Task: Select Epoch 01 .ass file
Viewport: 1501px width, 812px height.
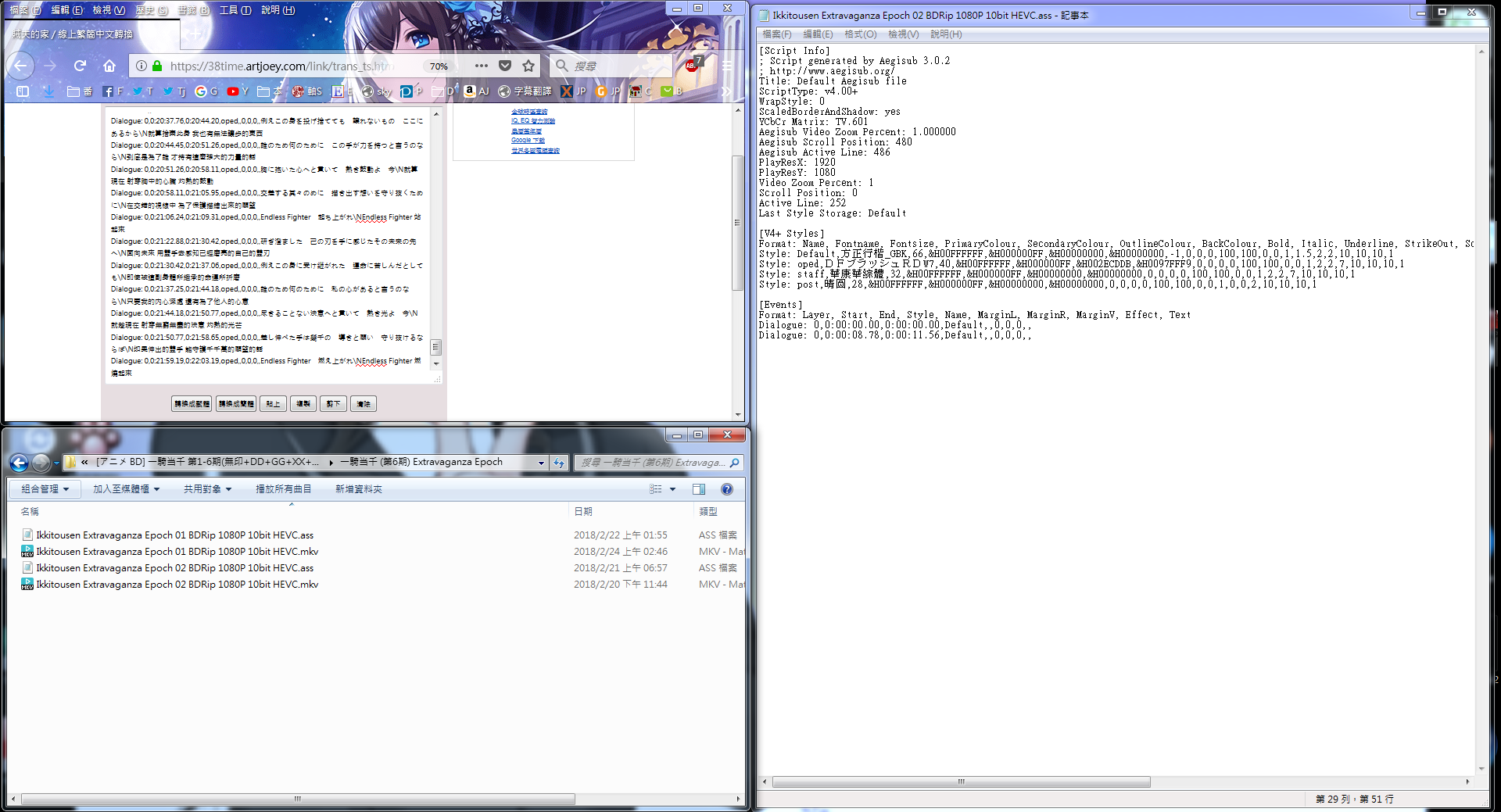Action: (174, 535)
